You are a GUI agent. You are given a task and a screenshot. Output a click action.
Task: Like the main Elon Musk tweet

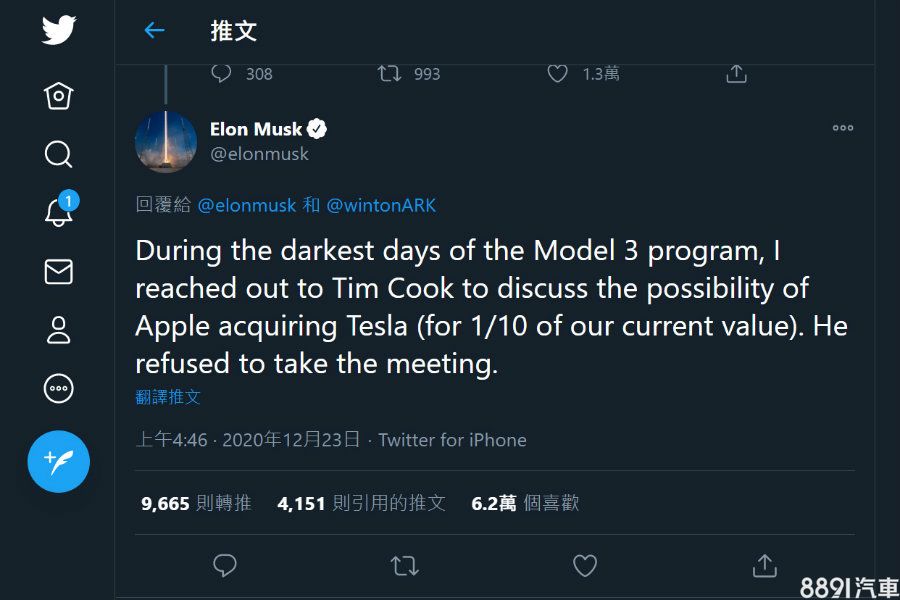point(585,566)
